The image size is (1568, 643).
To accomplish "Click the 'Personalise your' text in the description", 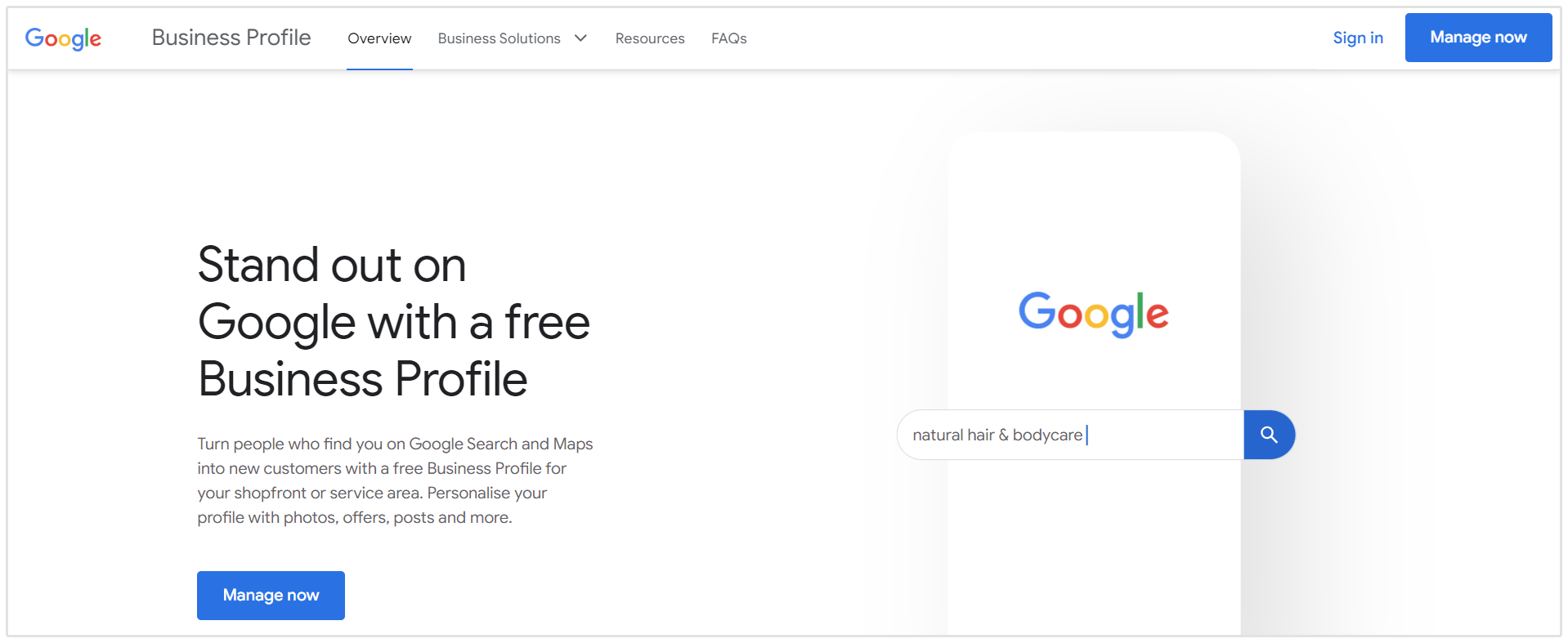I will coord(486,493).
